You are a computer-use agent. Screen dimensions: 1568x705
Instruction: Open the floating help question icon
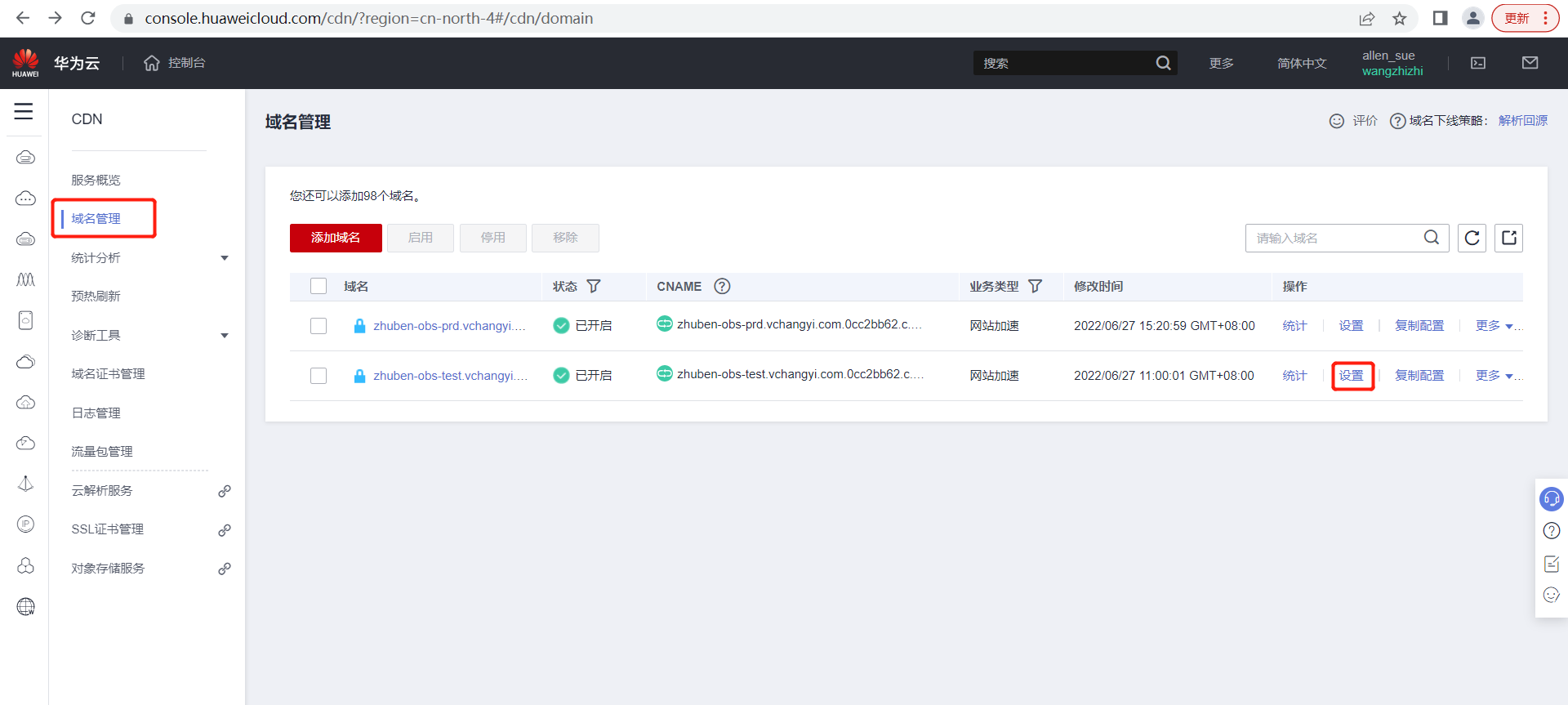click(x=1552, y=531)
